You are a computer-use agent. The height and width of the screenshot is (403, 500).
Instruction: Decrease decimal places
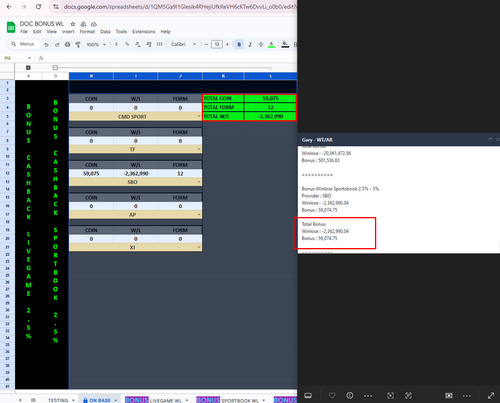point(138,44)
